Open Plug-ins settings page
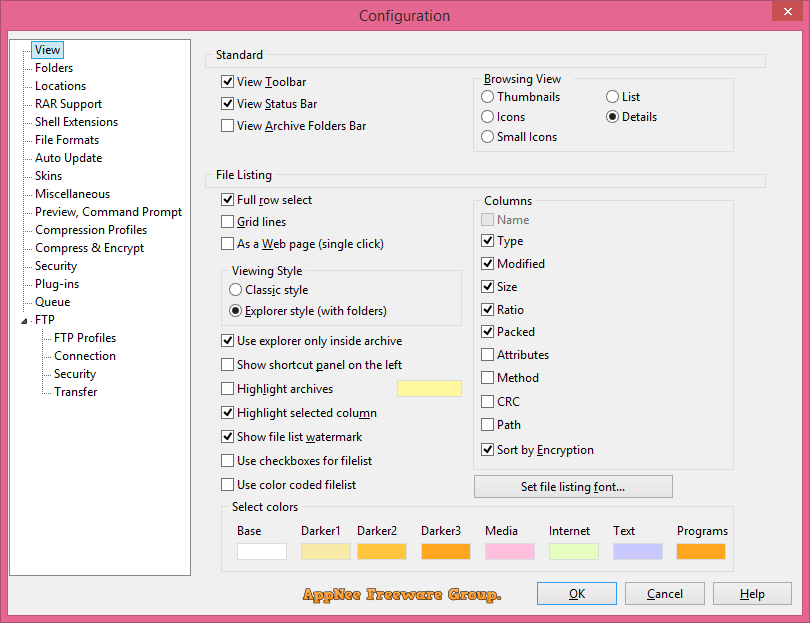 coord(57,284)
